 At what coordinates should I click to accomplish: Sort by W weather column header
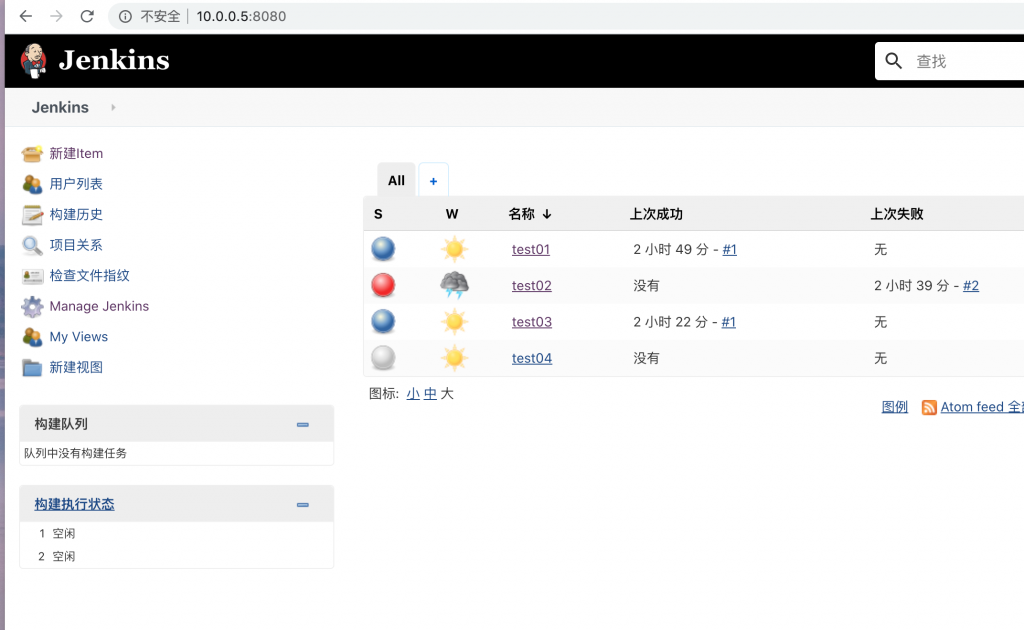[452, 214]
